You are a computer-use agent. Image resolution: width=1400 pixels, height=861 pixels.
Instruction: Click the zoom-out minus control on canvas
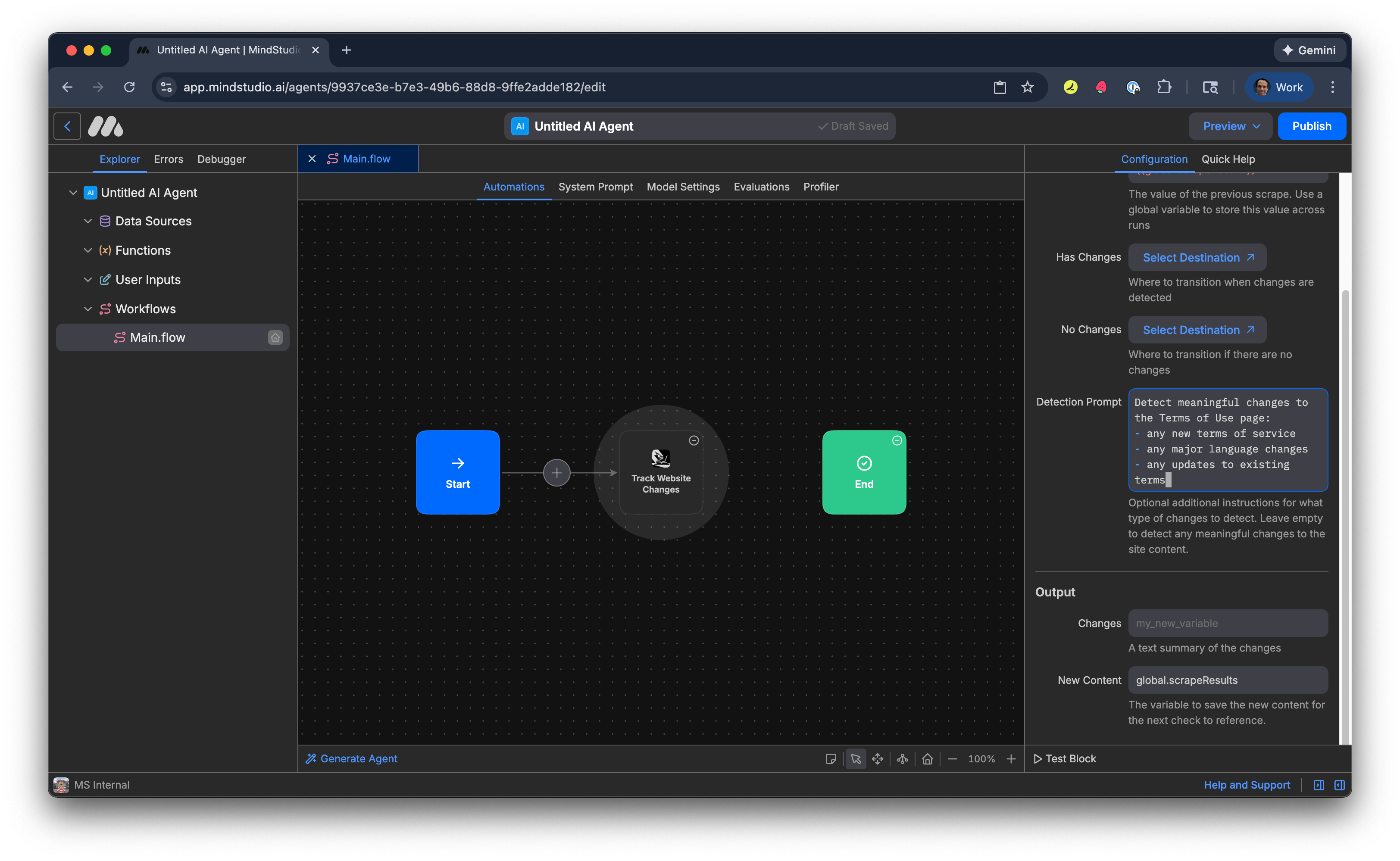[952, 758]
